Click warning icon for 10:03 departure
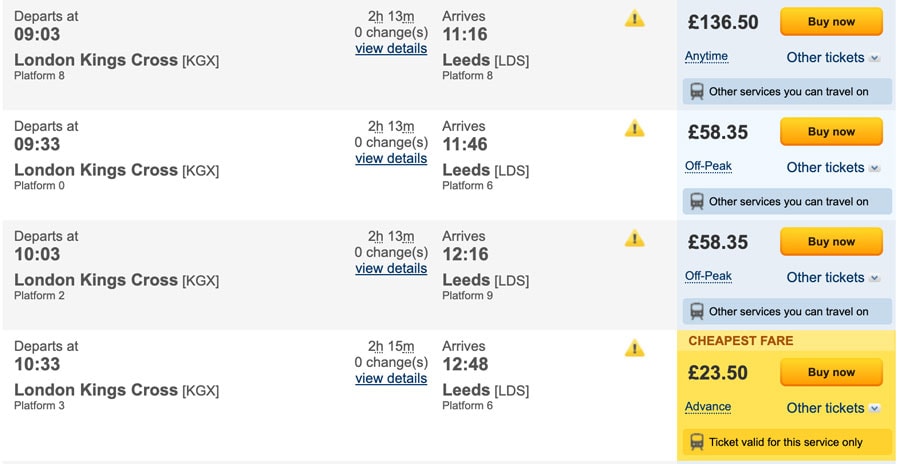The width and height of the screenshot is (900, 464). click(634, 238)
